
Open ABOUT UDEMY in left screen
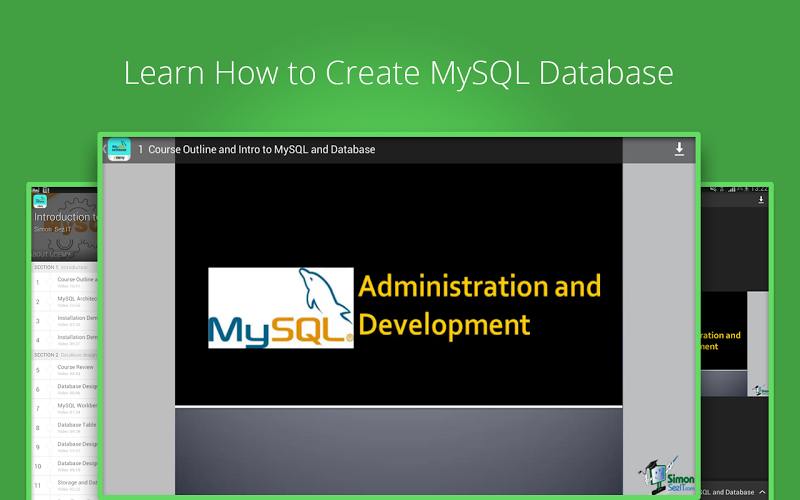tap(52, 254)
